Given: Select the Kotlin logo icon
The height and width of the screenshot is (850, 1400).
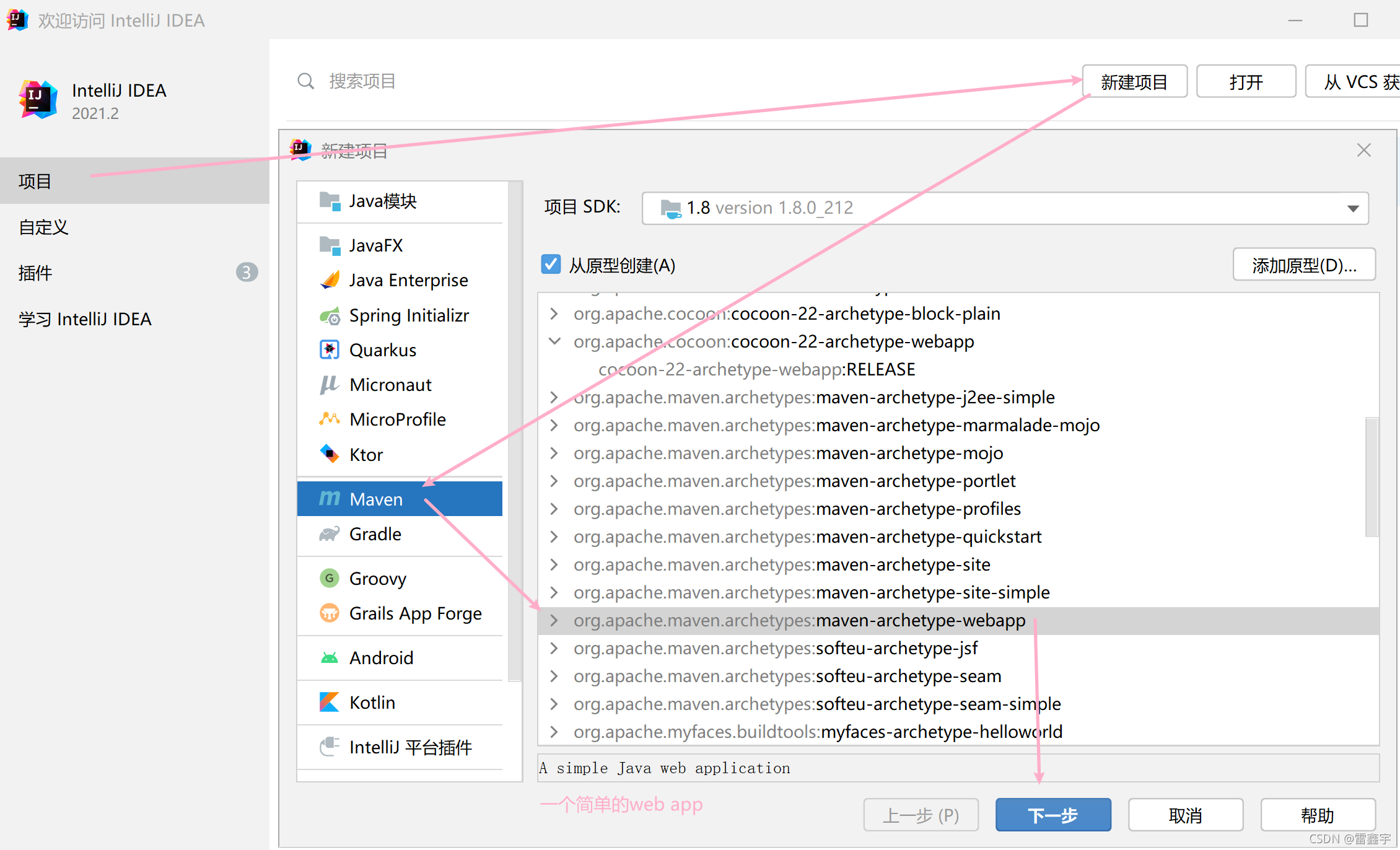Looking at the screenshot, I should tap(330, 702).
